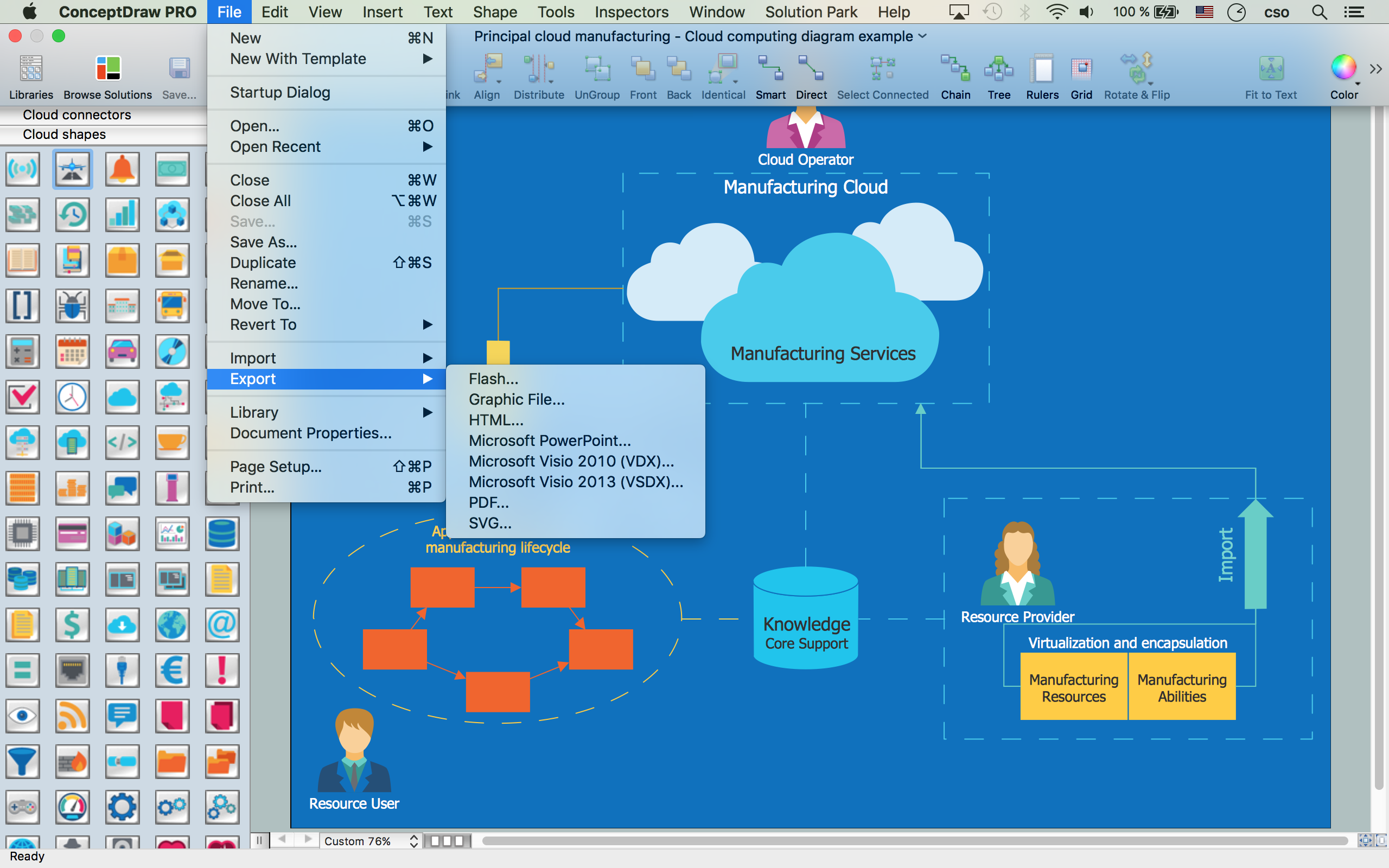Image resolution: width=1389 pixels, height=868 pixels.
Task: Select the euro sign shape
Action: [x=171, y=670]
